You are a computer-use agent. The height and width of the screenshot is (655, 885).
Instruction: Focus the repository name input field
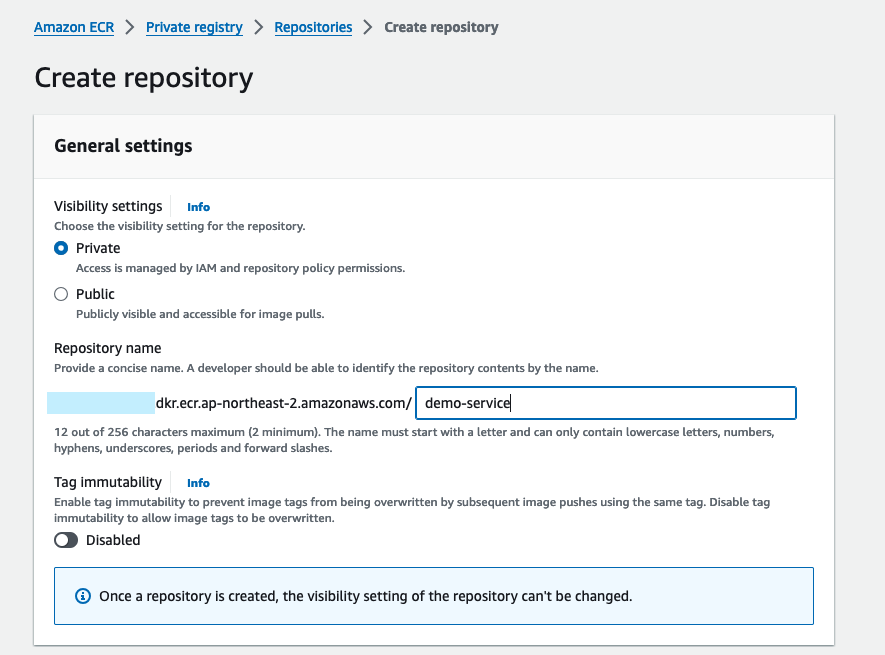pyautogui.click(x=606, y=403)
